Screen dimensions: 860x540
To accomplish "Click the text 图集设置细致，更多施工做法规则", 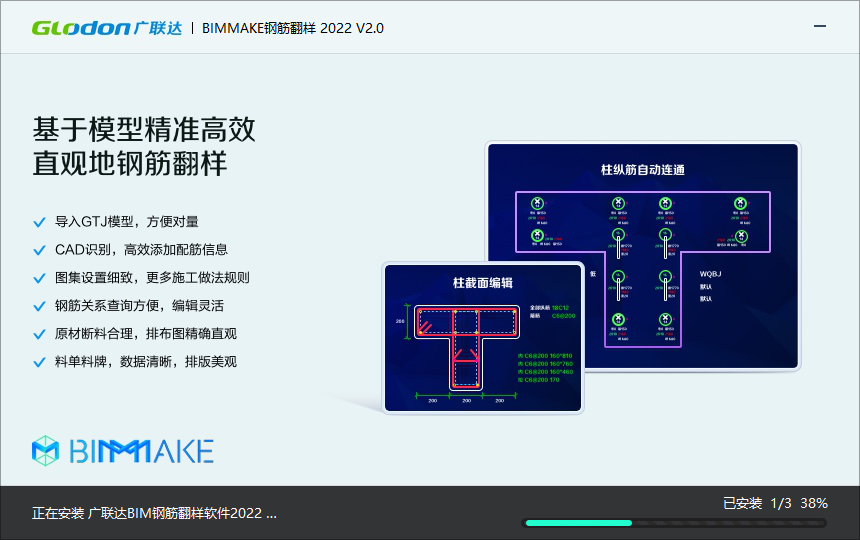I will coord(152,277).
